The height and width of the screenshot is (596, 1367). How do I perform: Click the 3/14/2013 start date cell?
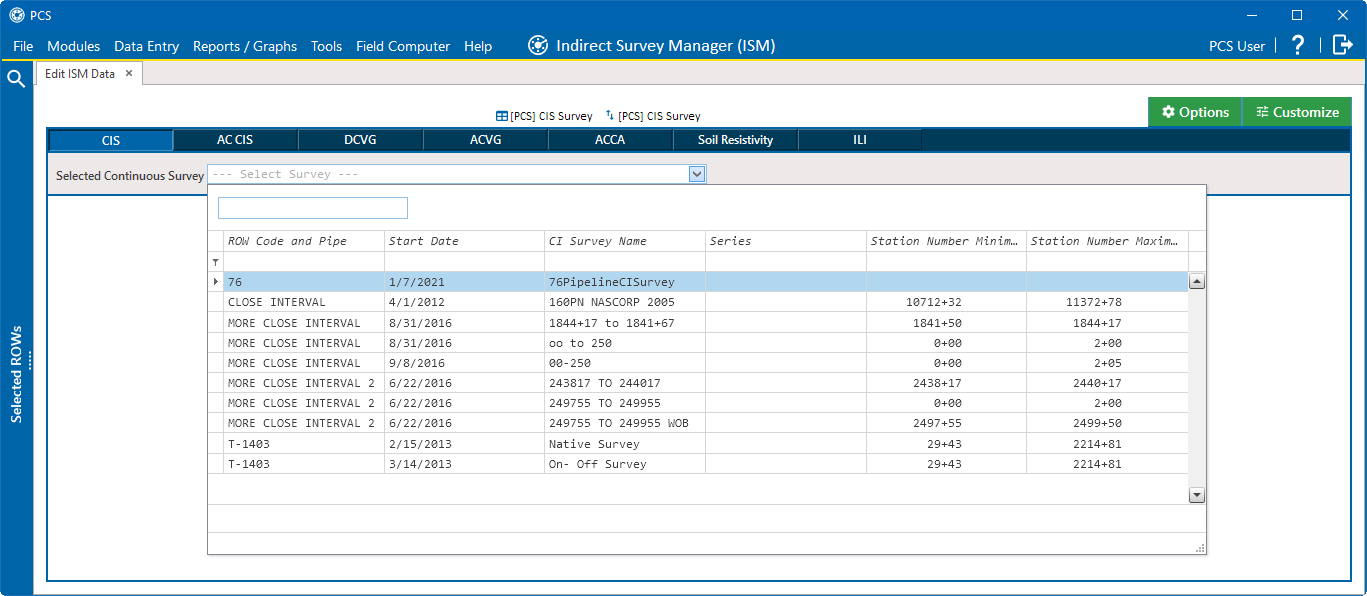[465, 464]
